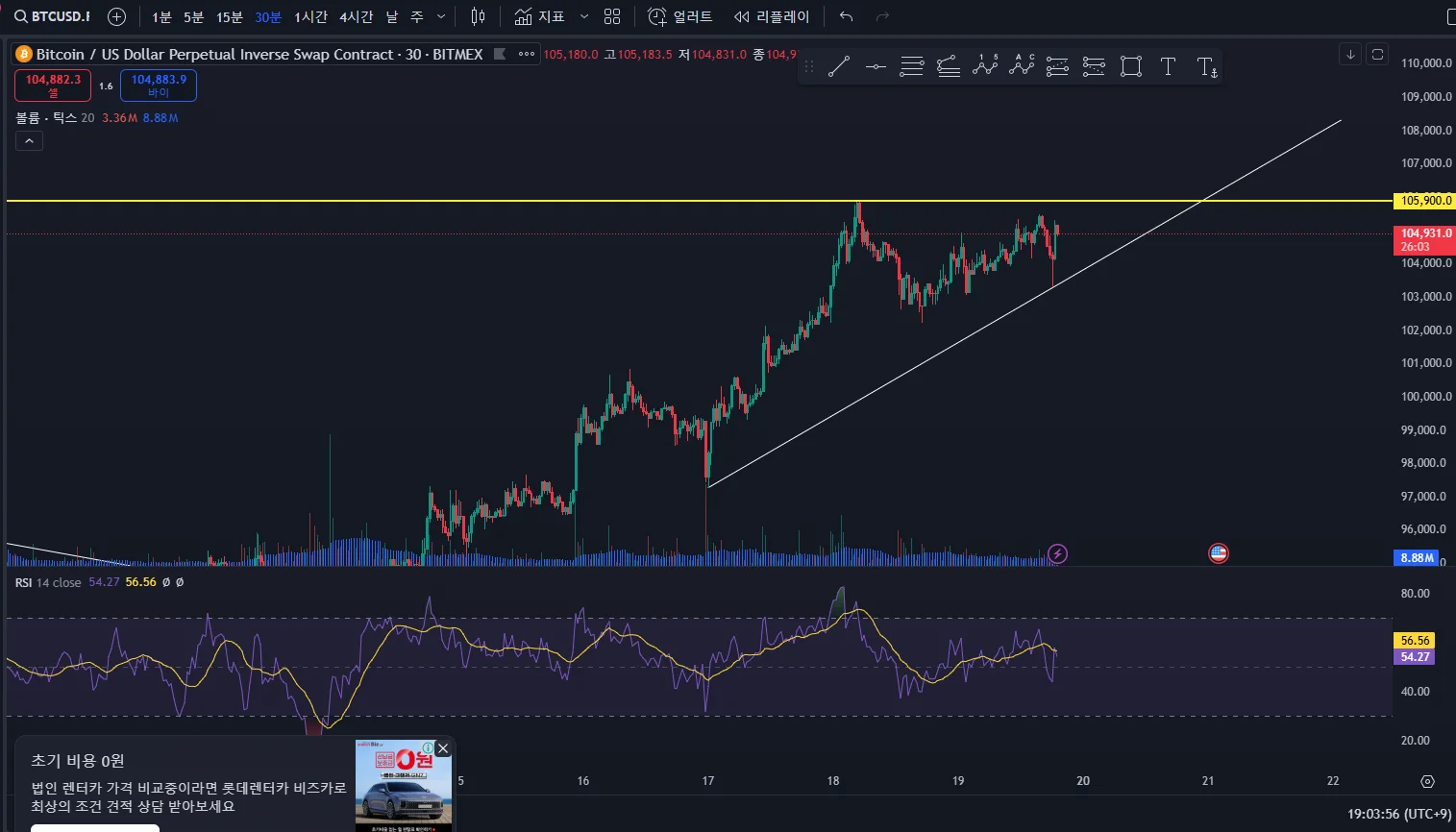Switch to the 15분 timeframe
Image resolution: width=1456 pixels, height=832 pixels.
(x=229, y=17)
